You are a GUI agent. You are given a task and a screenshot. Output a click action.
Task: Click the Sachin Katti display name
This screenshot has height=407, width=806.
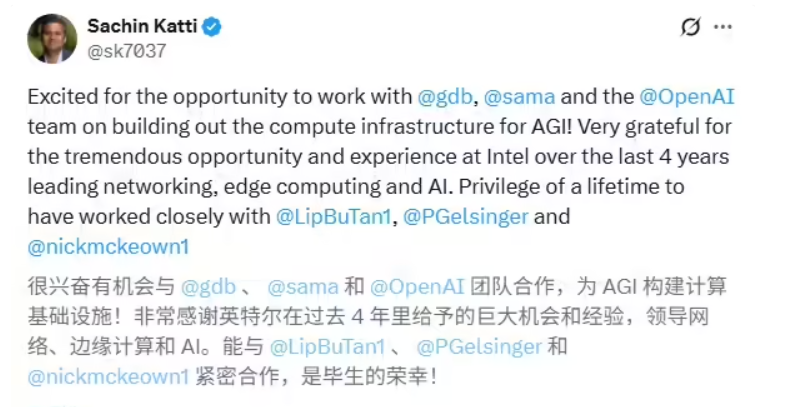pyautogui.click(x=143, y=27)
